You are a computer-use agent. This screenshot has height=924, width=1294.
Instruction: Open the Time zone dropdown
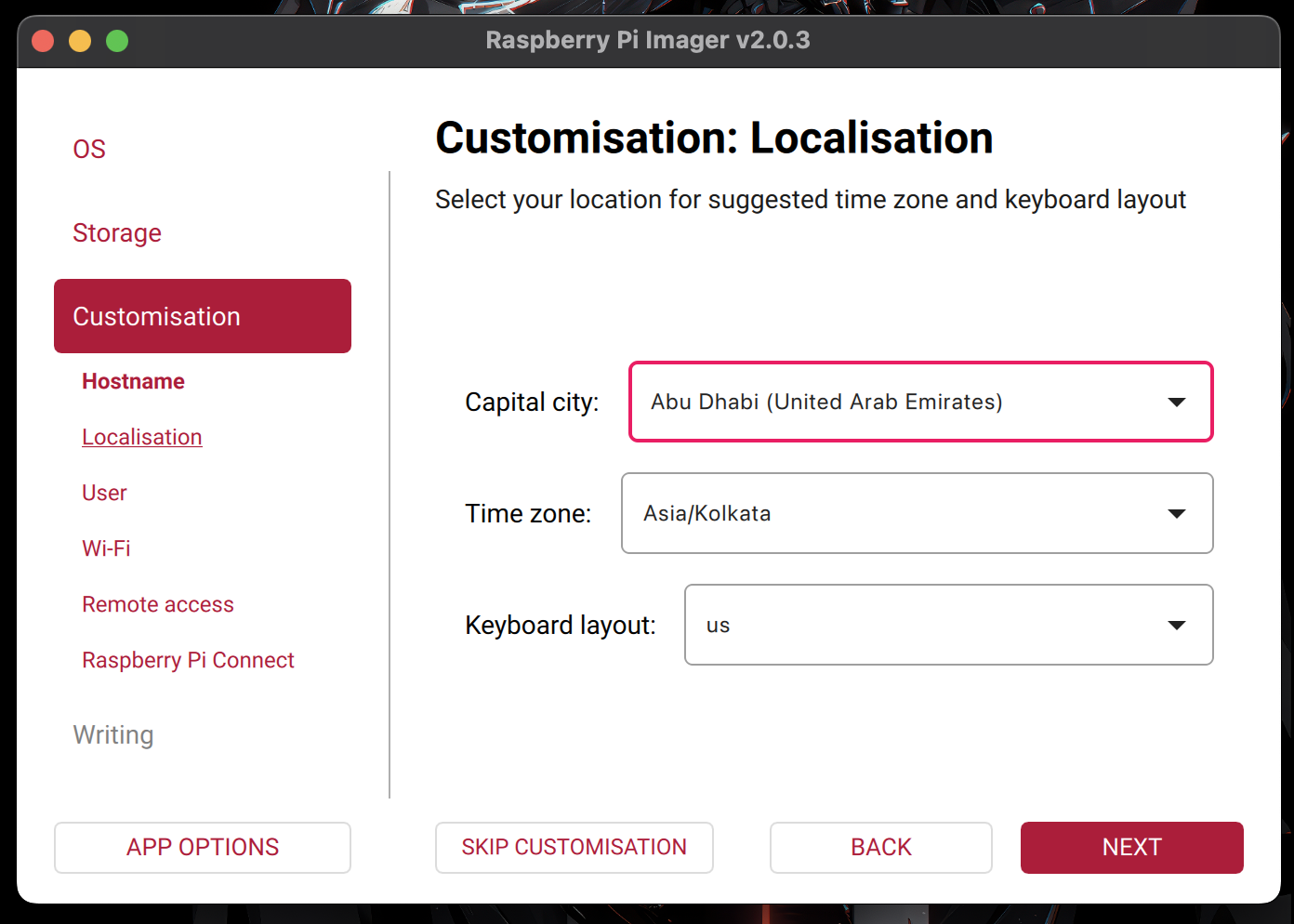(918, 513)
